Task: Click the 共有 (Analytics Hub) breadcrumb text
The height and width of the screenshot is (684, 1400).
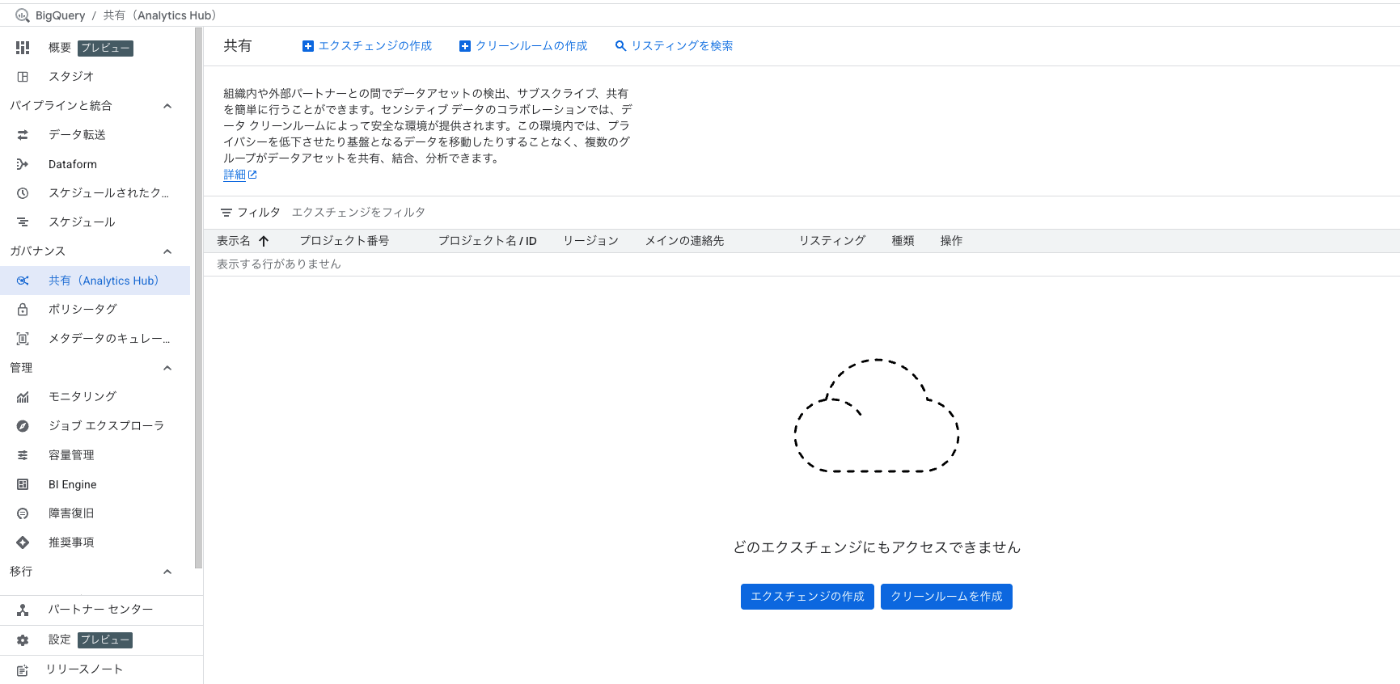Action: tap(160, 16)
